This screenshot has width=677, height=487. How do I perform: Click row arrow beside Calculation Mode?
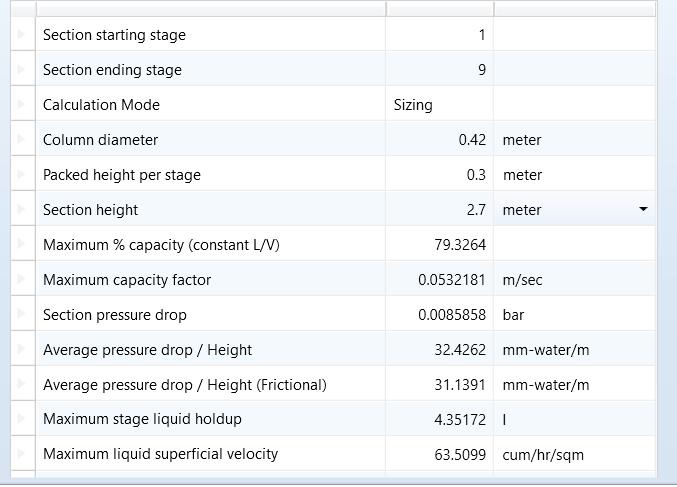tap(22, 105)
